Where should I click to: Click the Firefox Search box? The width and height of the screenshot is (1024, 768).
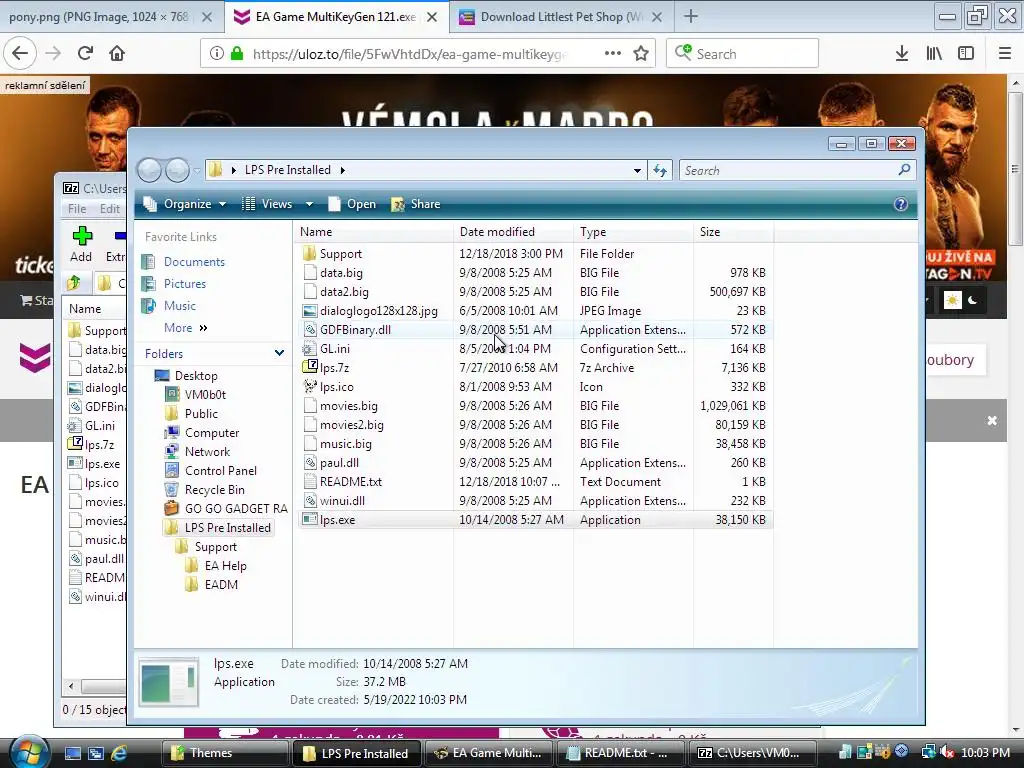point(742,54)
